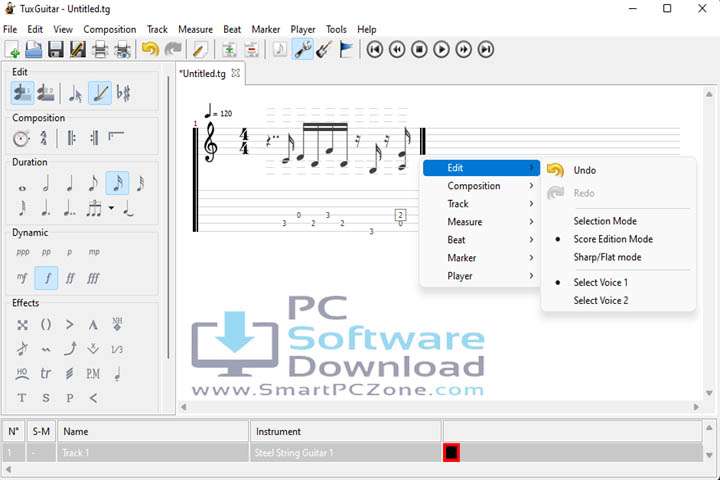
Task: Close the Untitled.tg tab
Action: [x=236, y=73]
